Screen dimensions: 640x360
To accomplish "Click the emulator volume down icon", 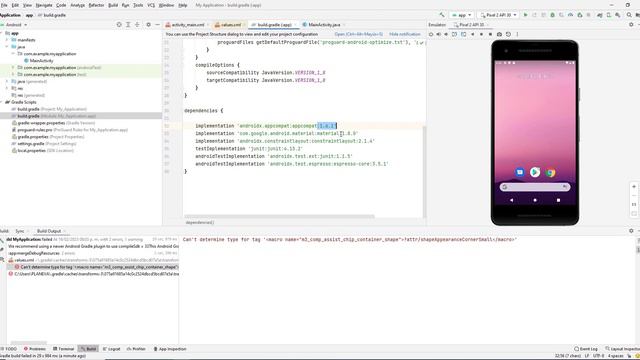I will pyautogui.click(x=446, y=34).
